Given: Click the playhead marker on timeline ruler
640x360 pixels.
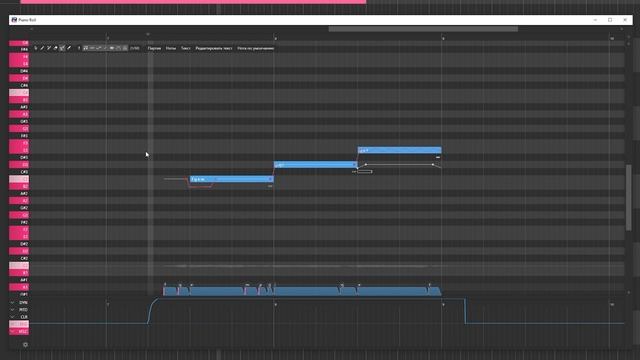Looking at the screenshot, I should [148, 34].
